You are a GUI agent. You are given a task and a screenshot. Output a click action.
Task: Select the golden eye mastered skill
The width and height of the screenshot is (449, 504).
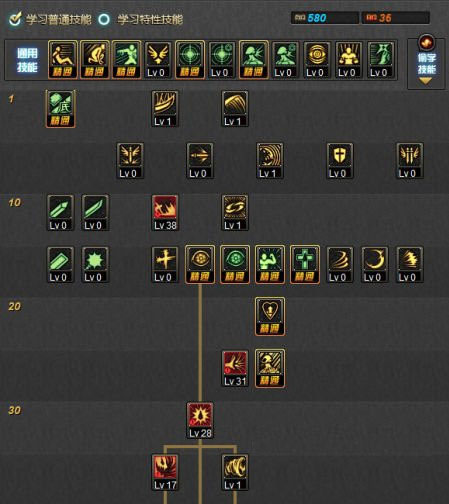coord(200,265)
